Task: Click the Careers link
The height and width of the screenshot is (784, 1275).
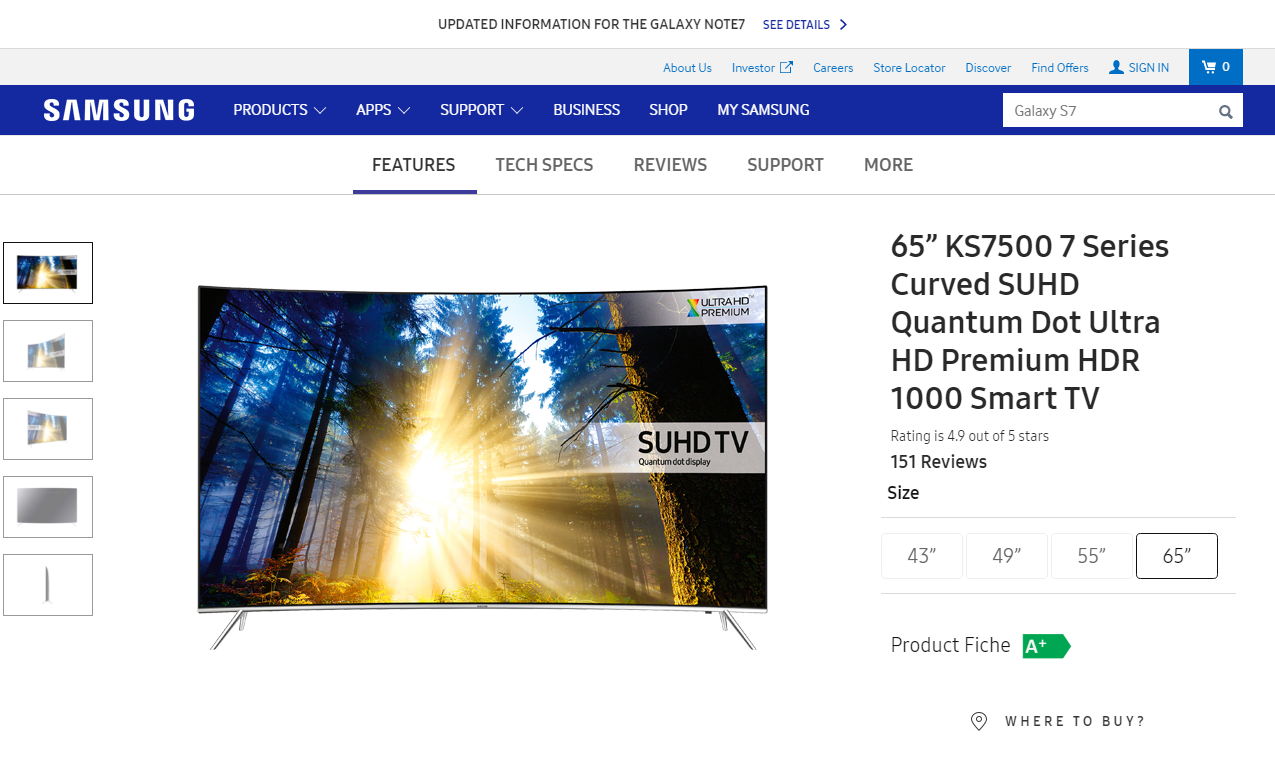Action: coord(833,68)
